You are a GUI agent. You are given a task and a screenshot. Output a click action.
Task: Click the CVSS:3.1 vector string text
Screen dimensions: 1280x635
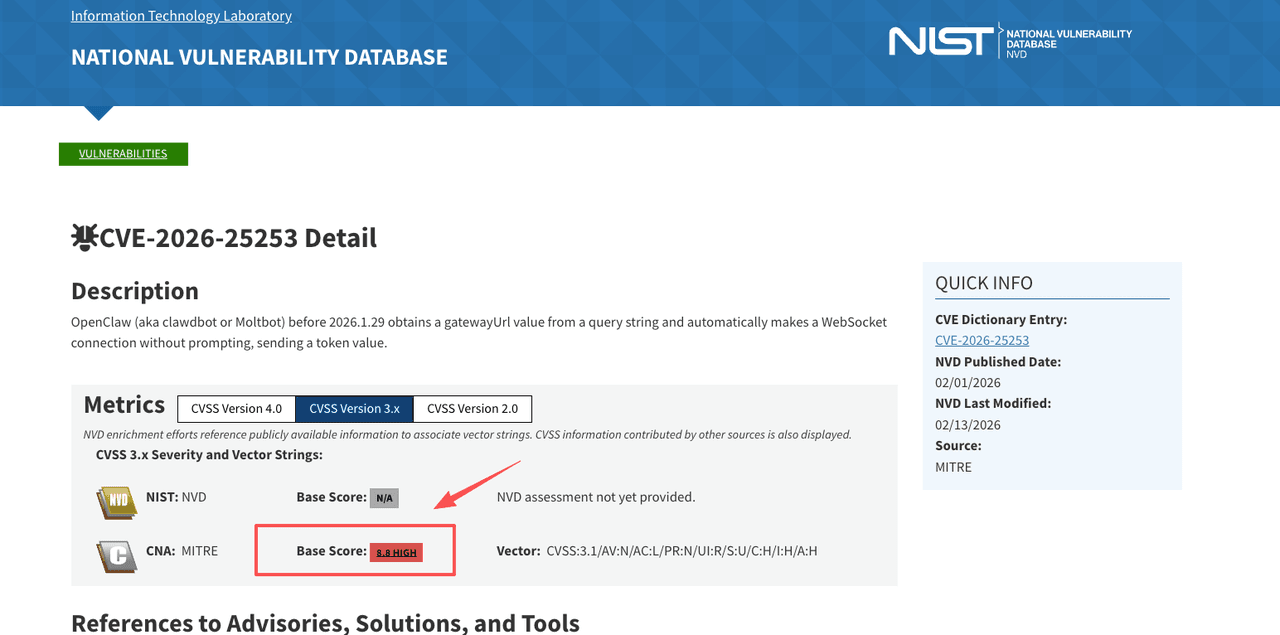point(682,551)
